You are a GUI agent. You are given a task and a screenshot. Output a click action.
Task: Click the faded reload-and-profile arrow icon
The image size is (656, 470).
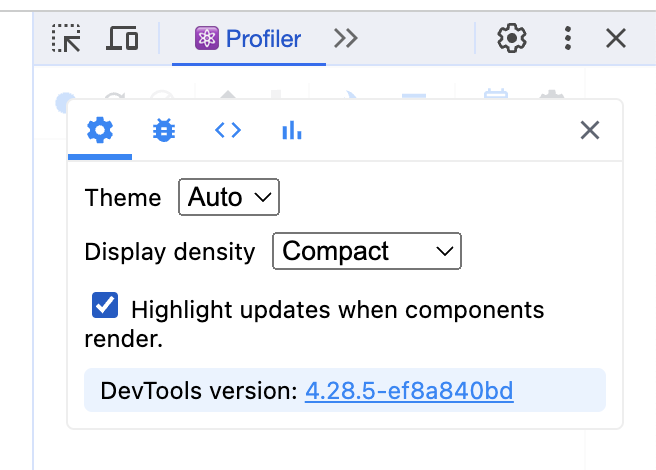(x=114, y=97)
